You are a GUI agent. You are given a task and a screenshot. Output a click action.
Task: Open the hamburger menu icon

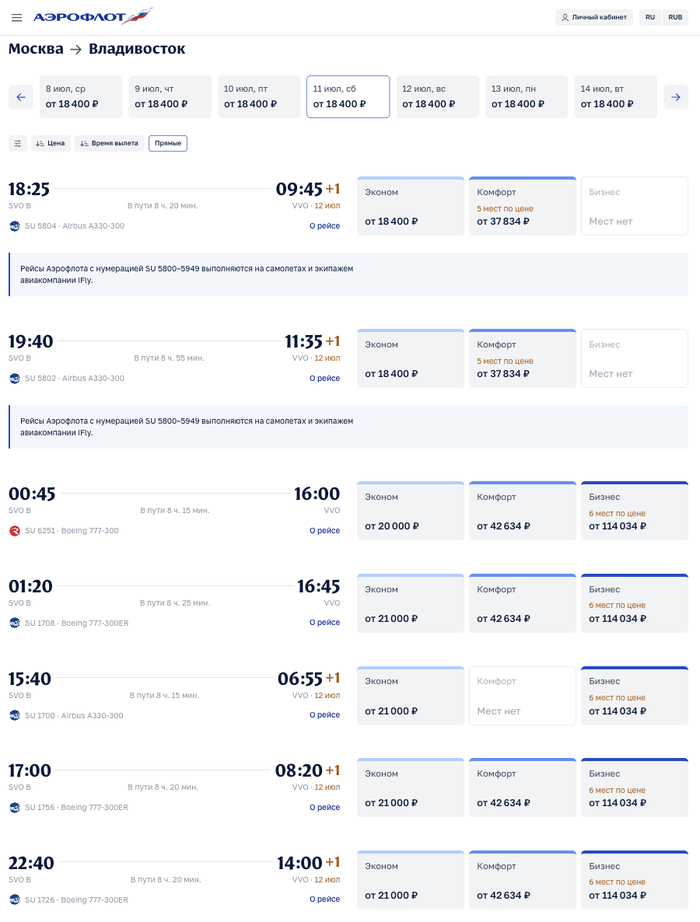pos(16,18)
